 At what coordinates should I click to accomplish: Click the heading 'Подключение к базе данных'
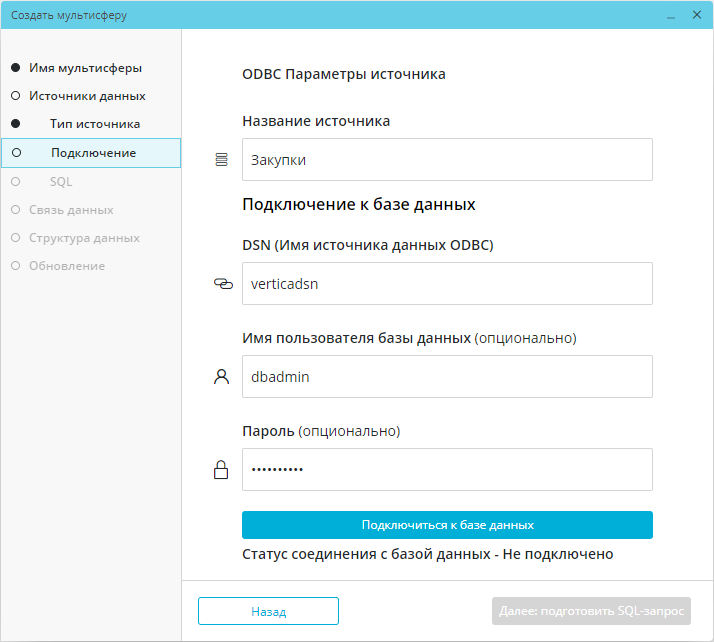tap(359, 204)
